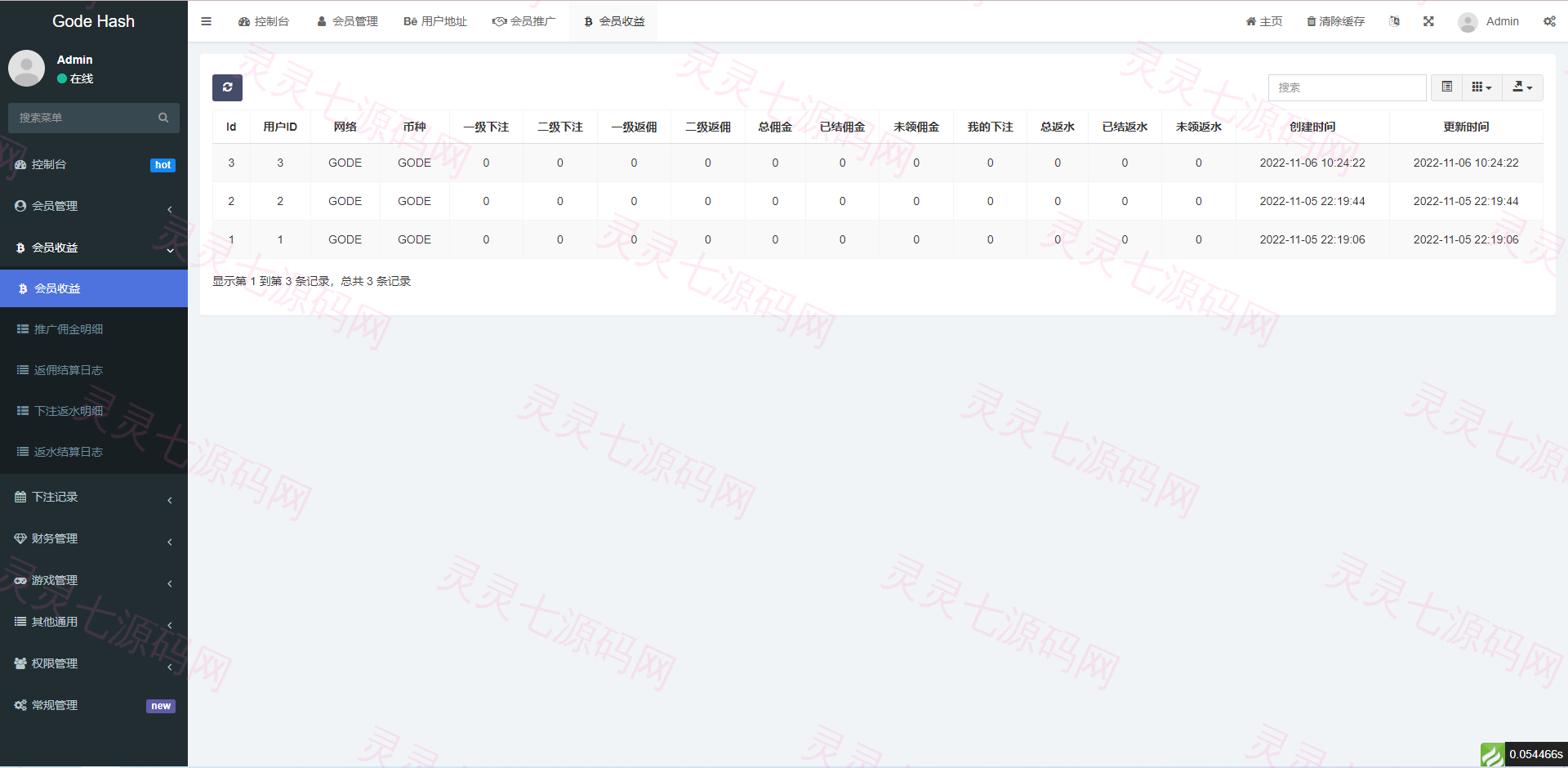
Task: Expand the 下注记录 sidebar menu
Action: pos(94,497)
